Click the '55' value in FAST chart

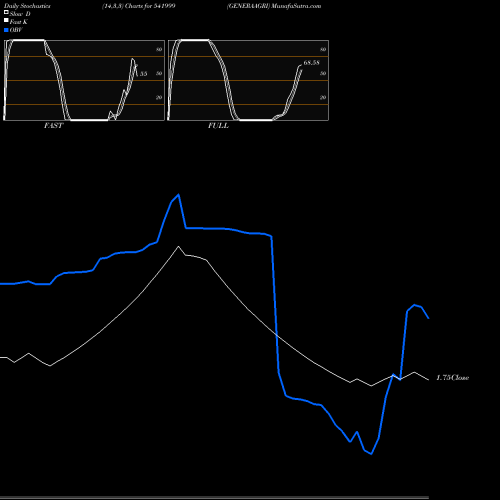143,74
